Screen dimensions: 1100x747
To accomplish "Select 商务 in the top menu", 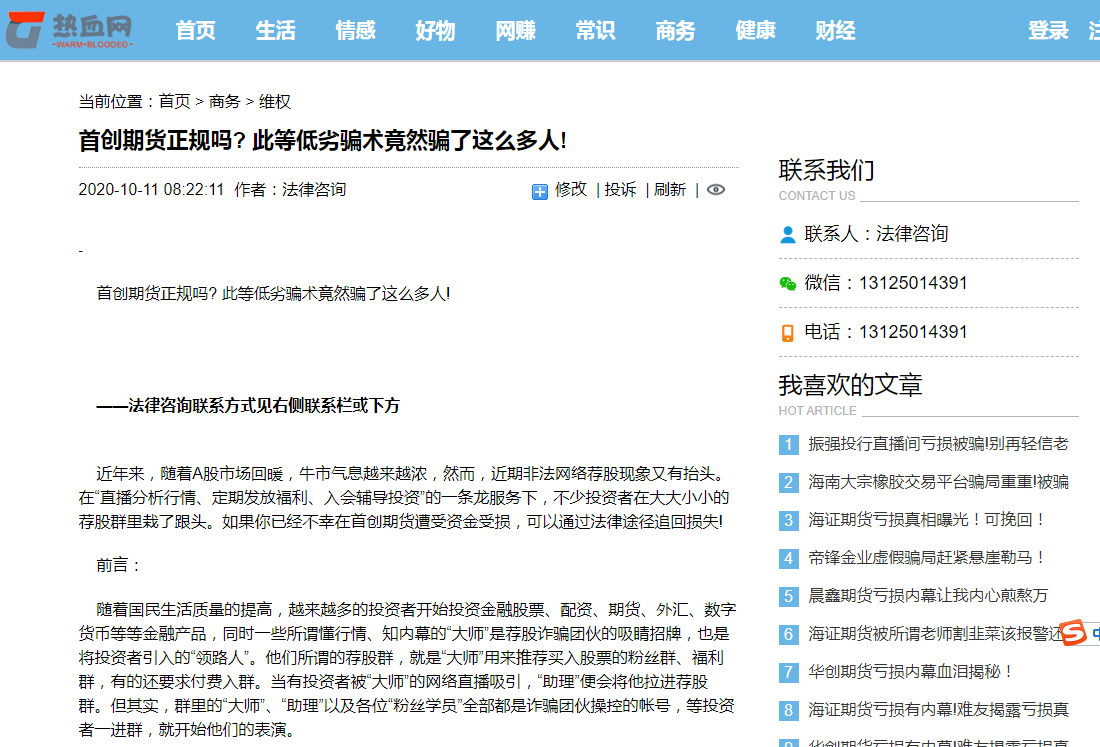I will 675,30.
